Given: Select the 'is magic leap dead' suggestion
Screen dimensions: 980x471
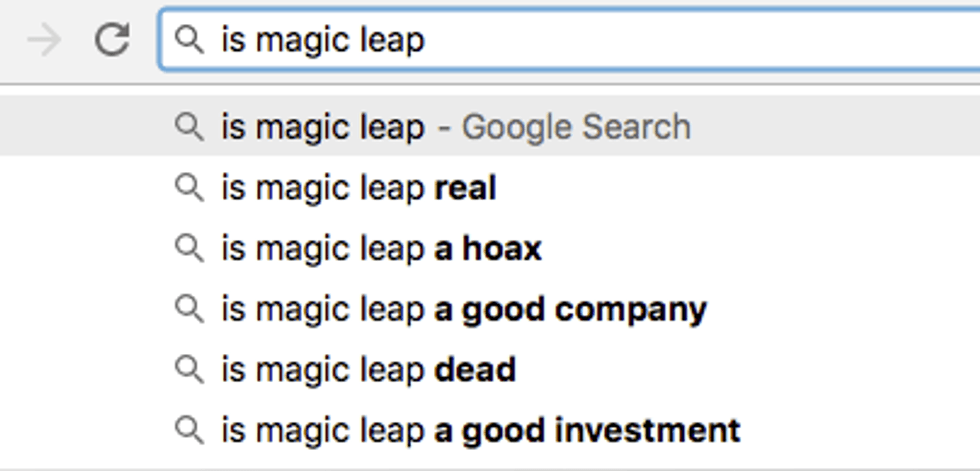Looking at the screenshot, I should 369,370.
